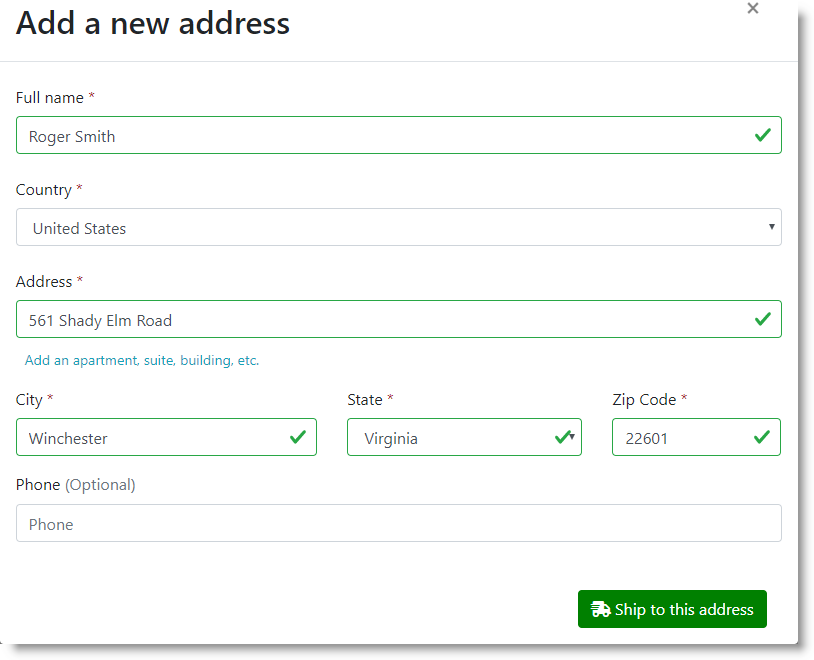Click the Full name label

[50, 98]
